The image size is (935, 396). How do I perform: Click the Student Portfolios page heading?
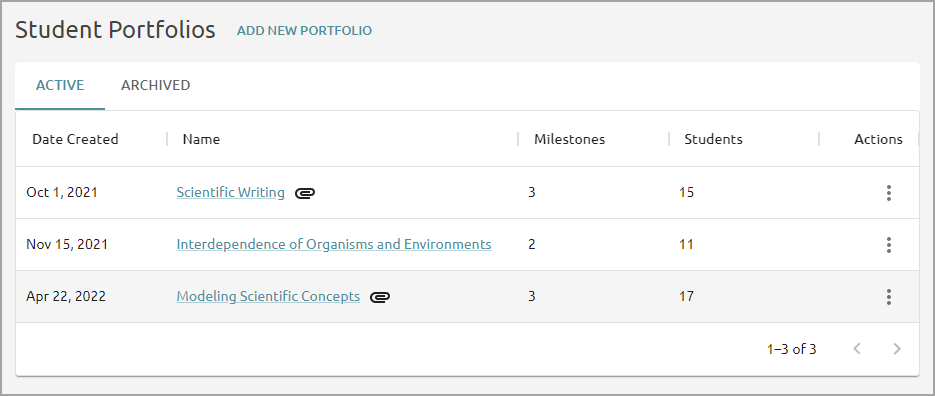point(115,29)
